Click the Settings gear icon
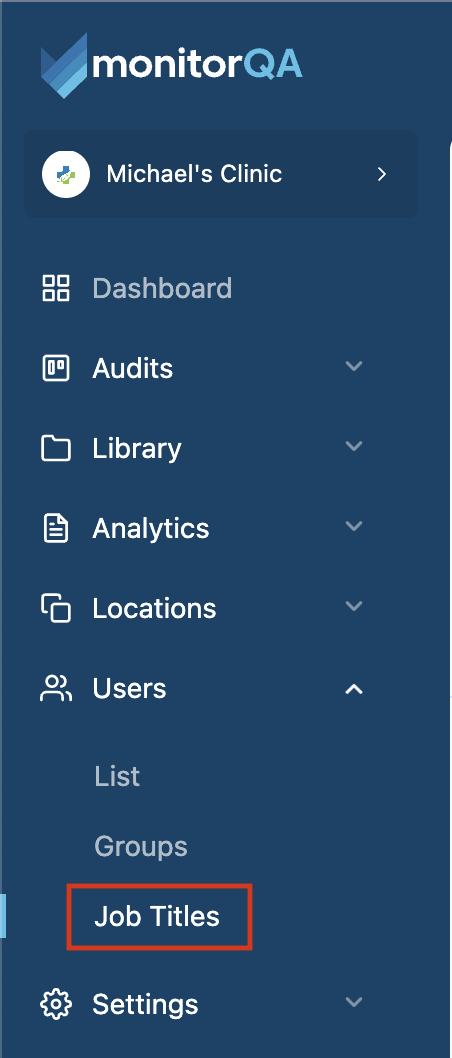The width and height of the screenshot is (452, 1058). click(x=56, y=1004)
